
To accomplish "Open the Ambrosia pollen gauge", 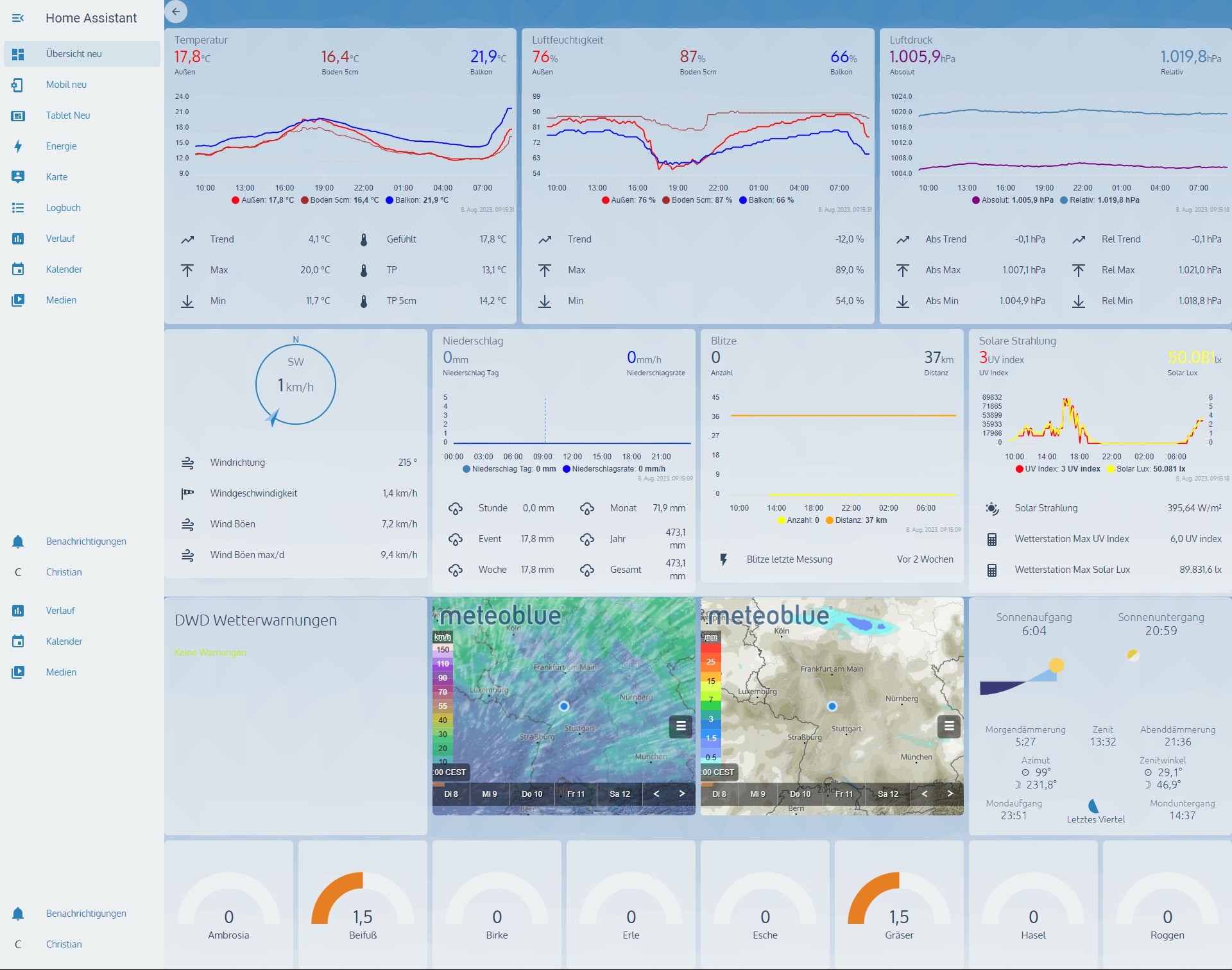I will (x=229, y=906).
